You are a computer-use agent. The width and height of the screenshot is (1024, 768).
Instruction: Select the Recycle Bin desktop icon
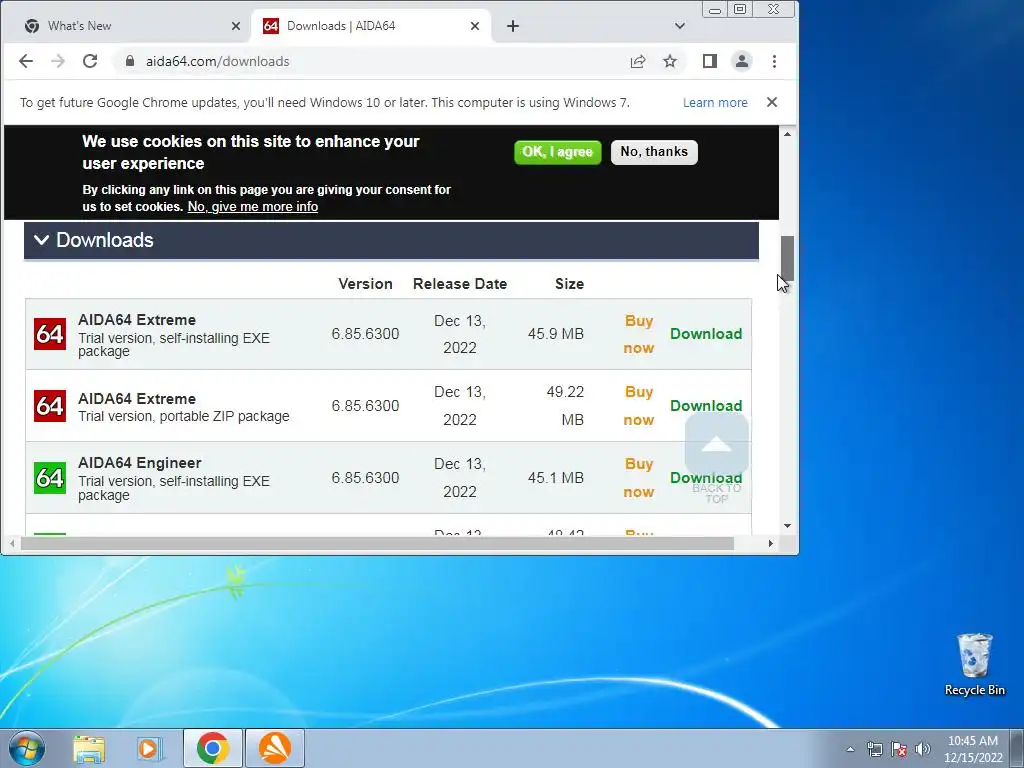pos(974,665)
